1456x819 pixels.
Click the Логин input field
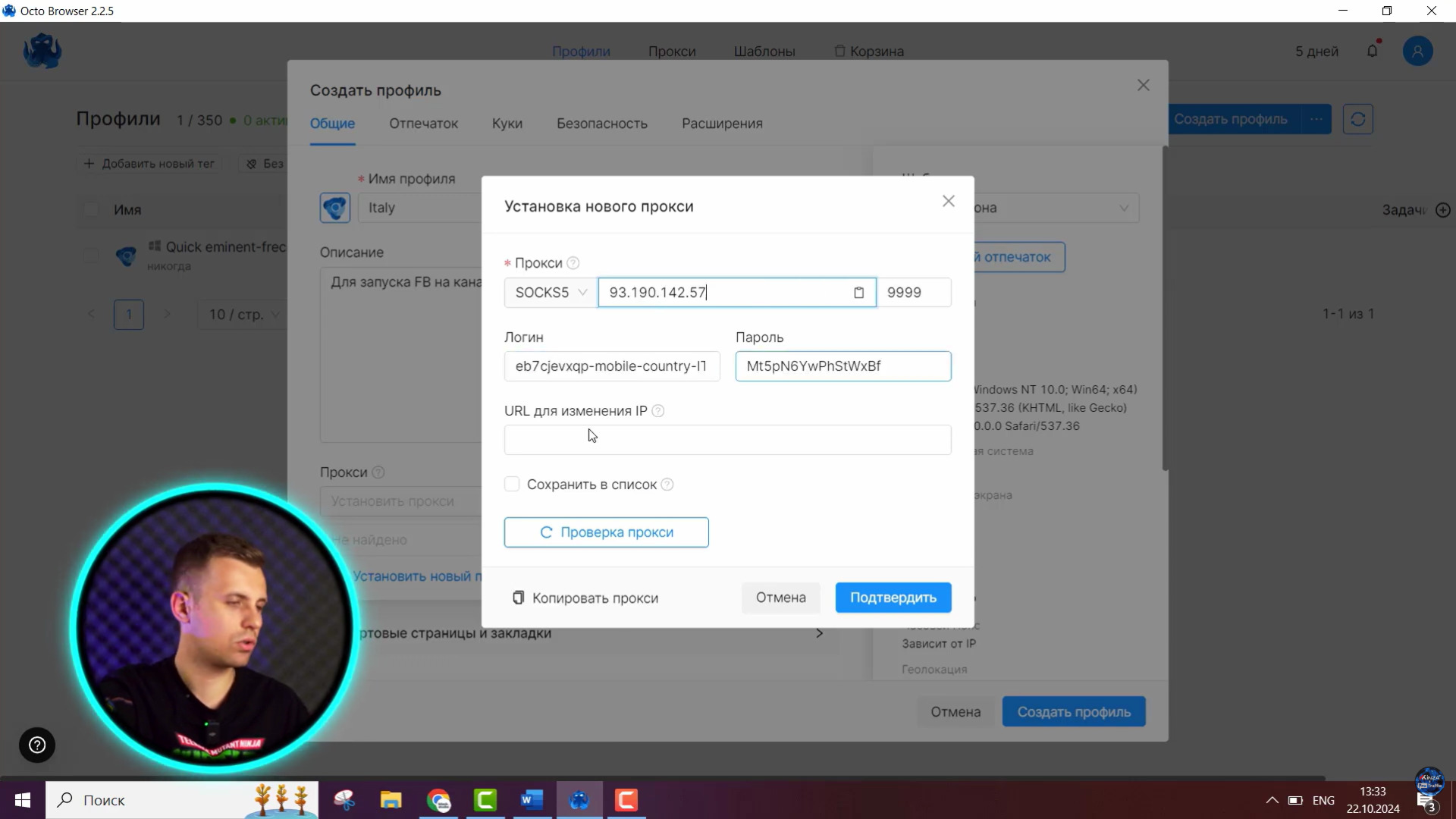pos(612,366)
